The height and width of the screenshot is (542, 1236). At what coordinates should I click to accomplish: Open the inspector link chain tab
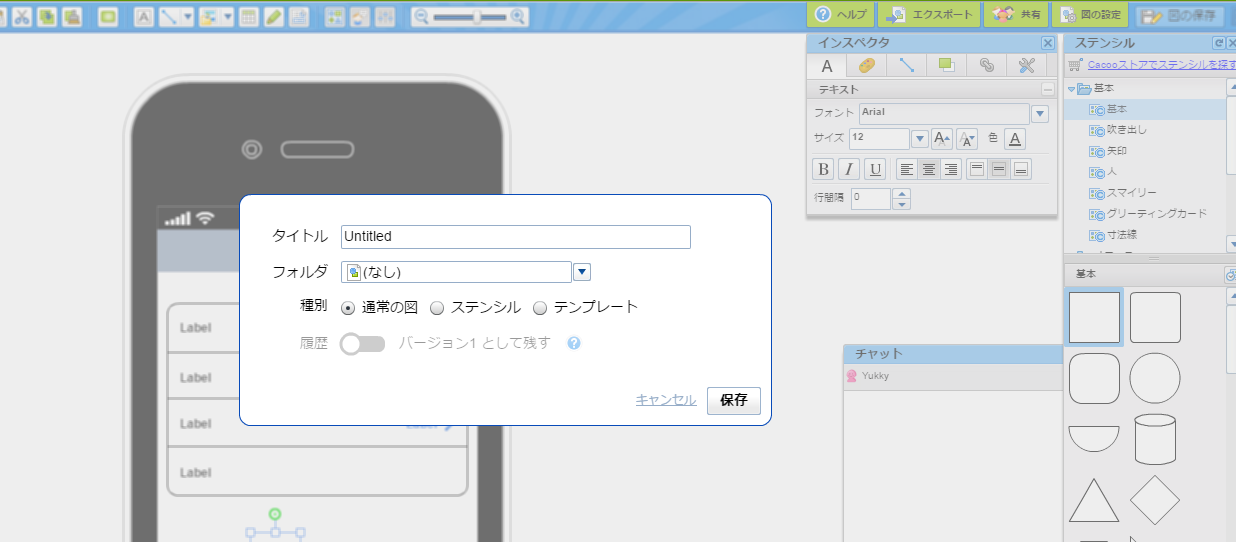tap(986, 65)
